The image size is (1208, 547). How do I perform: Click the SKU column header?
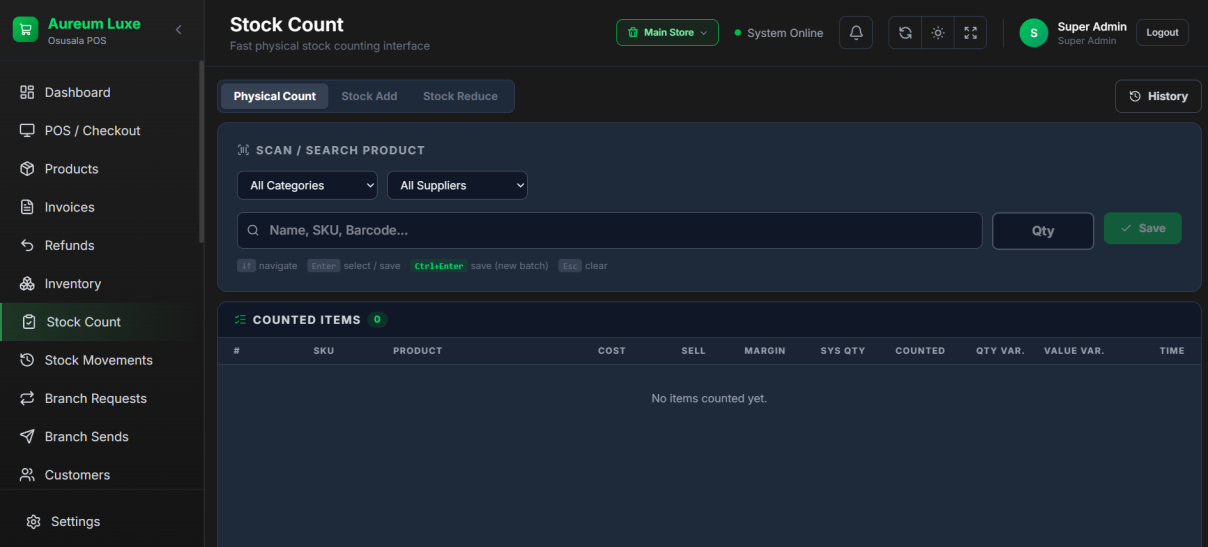[x=324, y=351]
